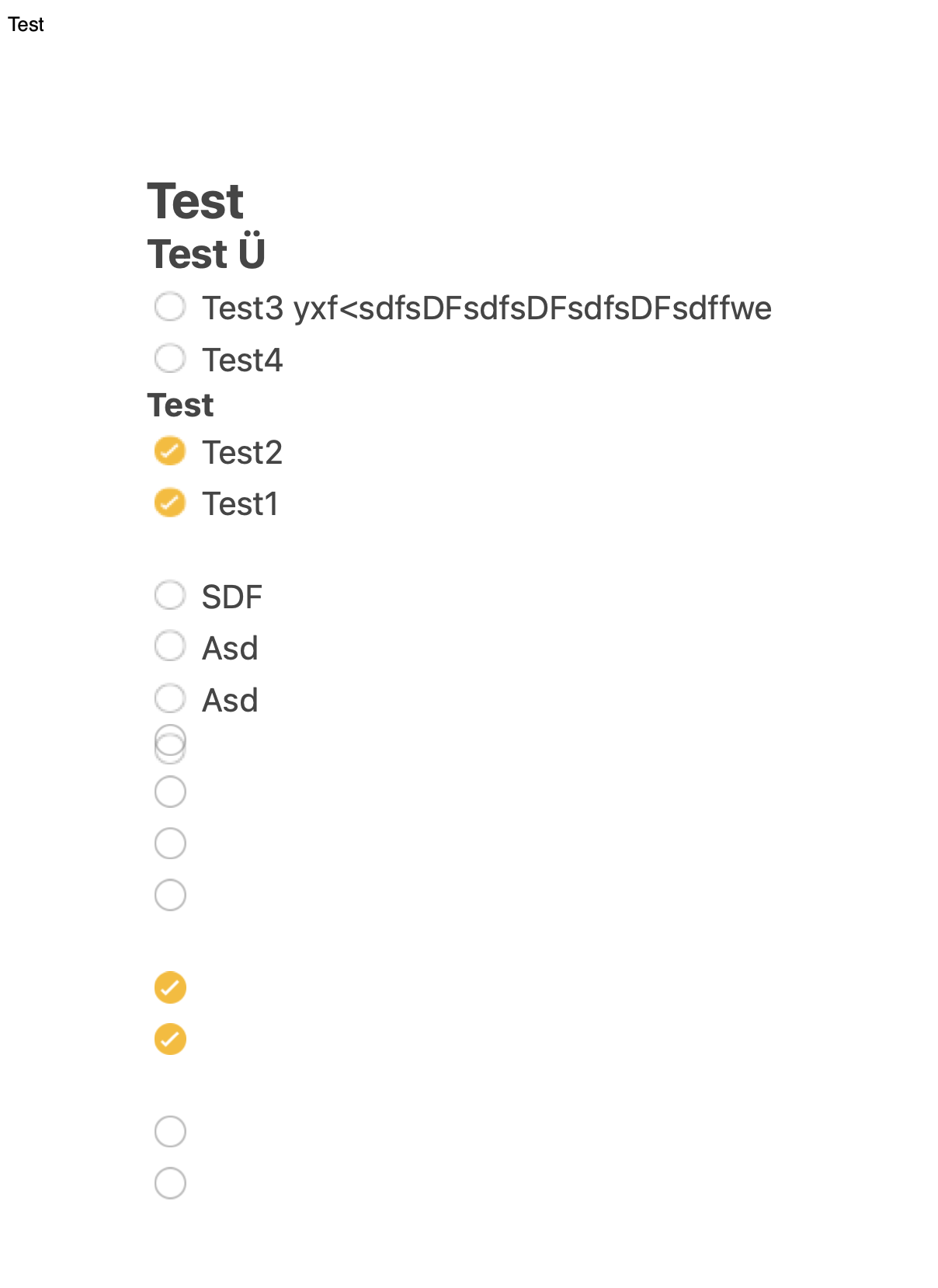938x1288 pixels.
Task: Click the overlapping double circle below Asd
Action: tap(170, 743)
